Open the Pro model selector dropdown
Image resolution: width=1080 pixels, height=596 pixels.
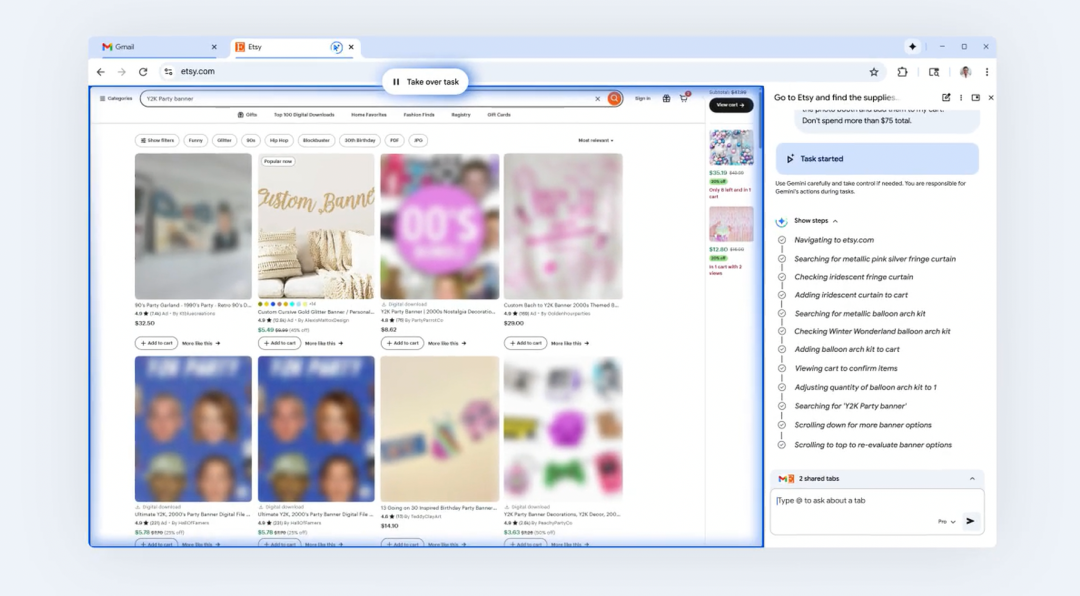point(944,521)
